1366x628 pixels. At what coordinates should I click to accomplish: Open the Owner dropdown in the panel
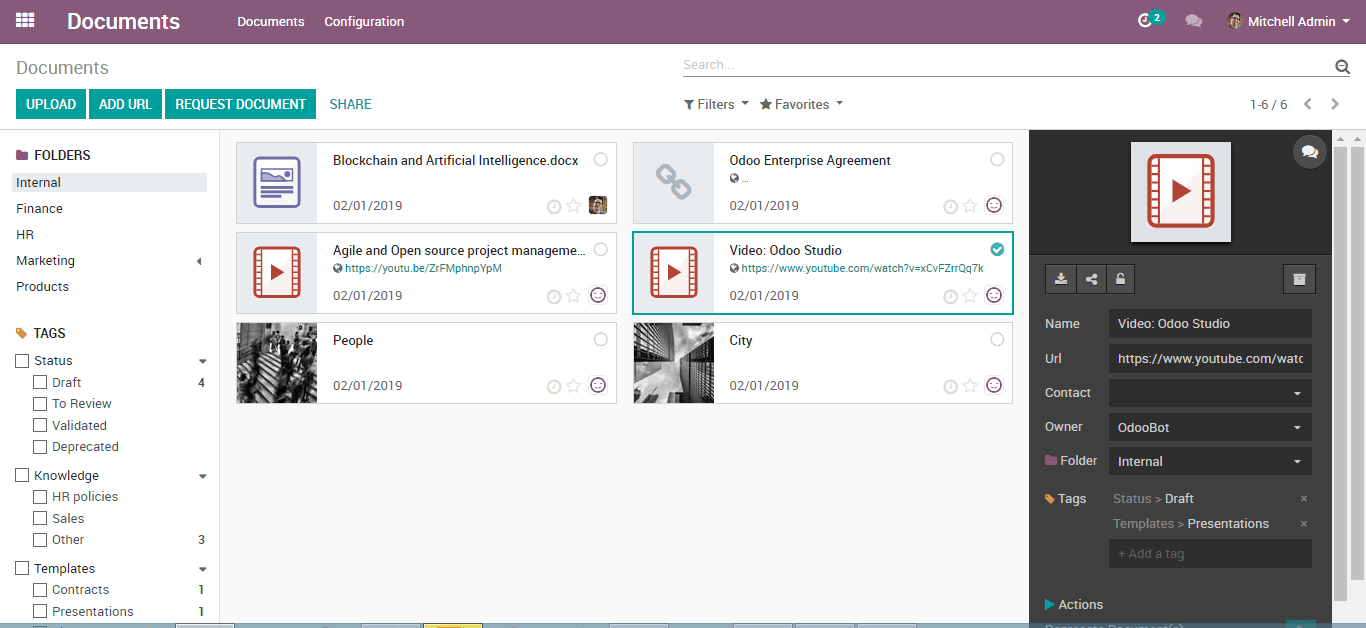tap(1209, 427)
